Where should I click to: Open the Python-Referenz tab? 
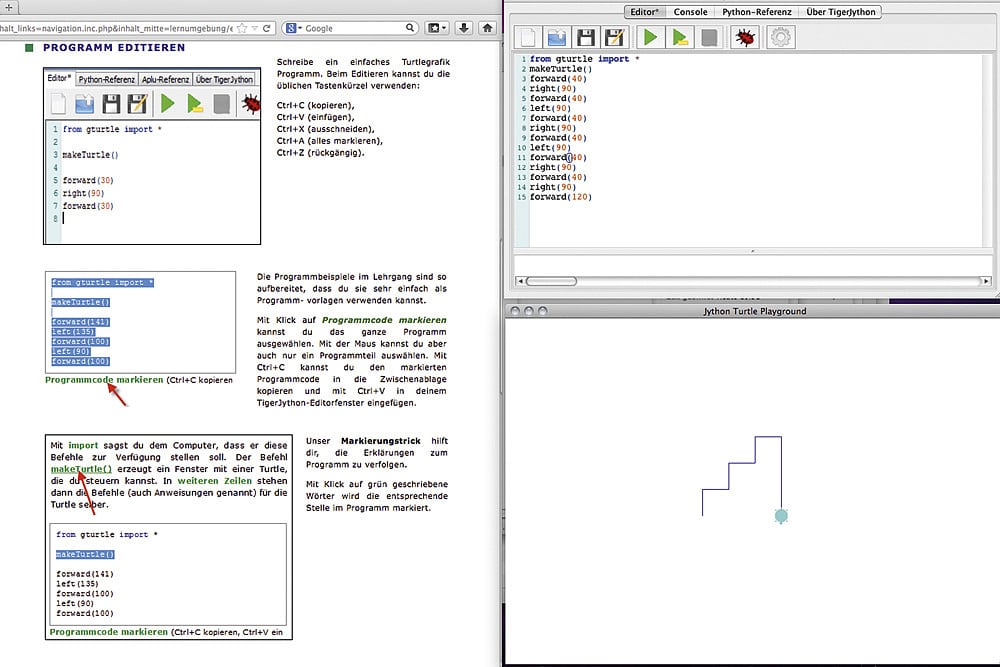(x=757, y=12)
